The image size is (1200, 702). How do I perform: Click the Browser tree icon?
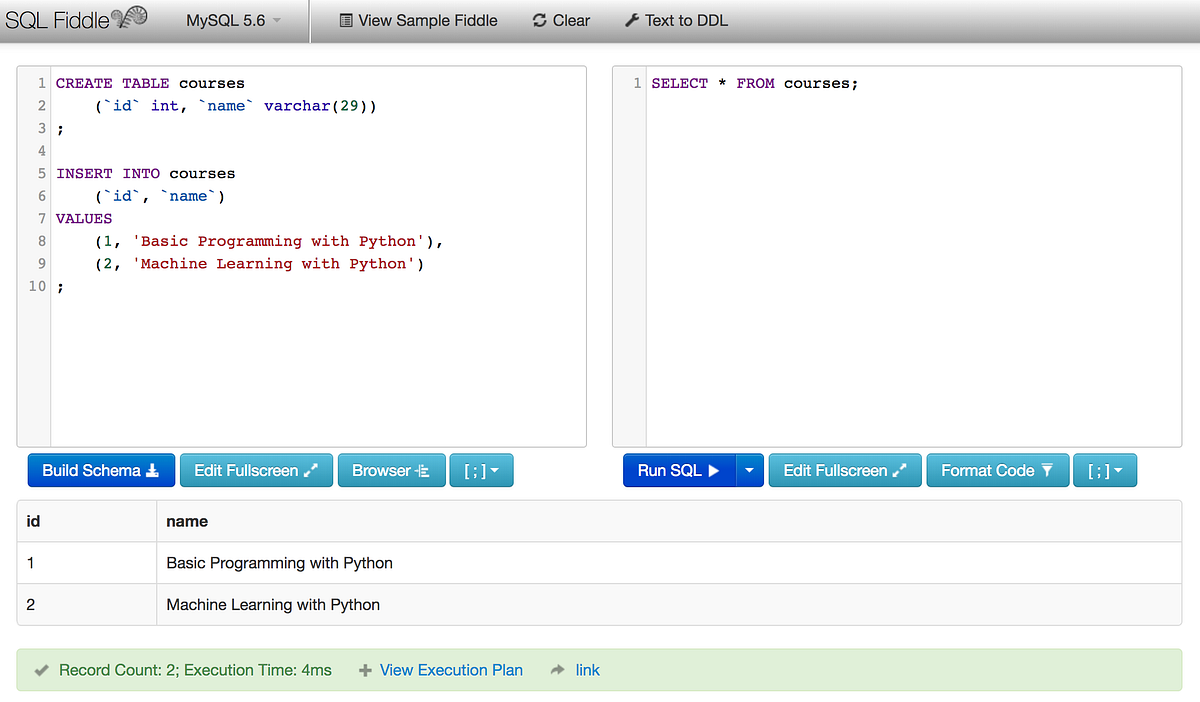click(x=422, y=470)
